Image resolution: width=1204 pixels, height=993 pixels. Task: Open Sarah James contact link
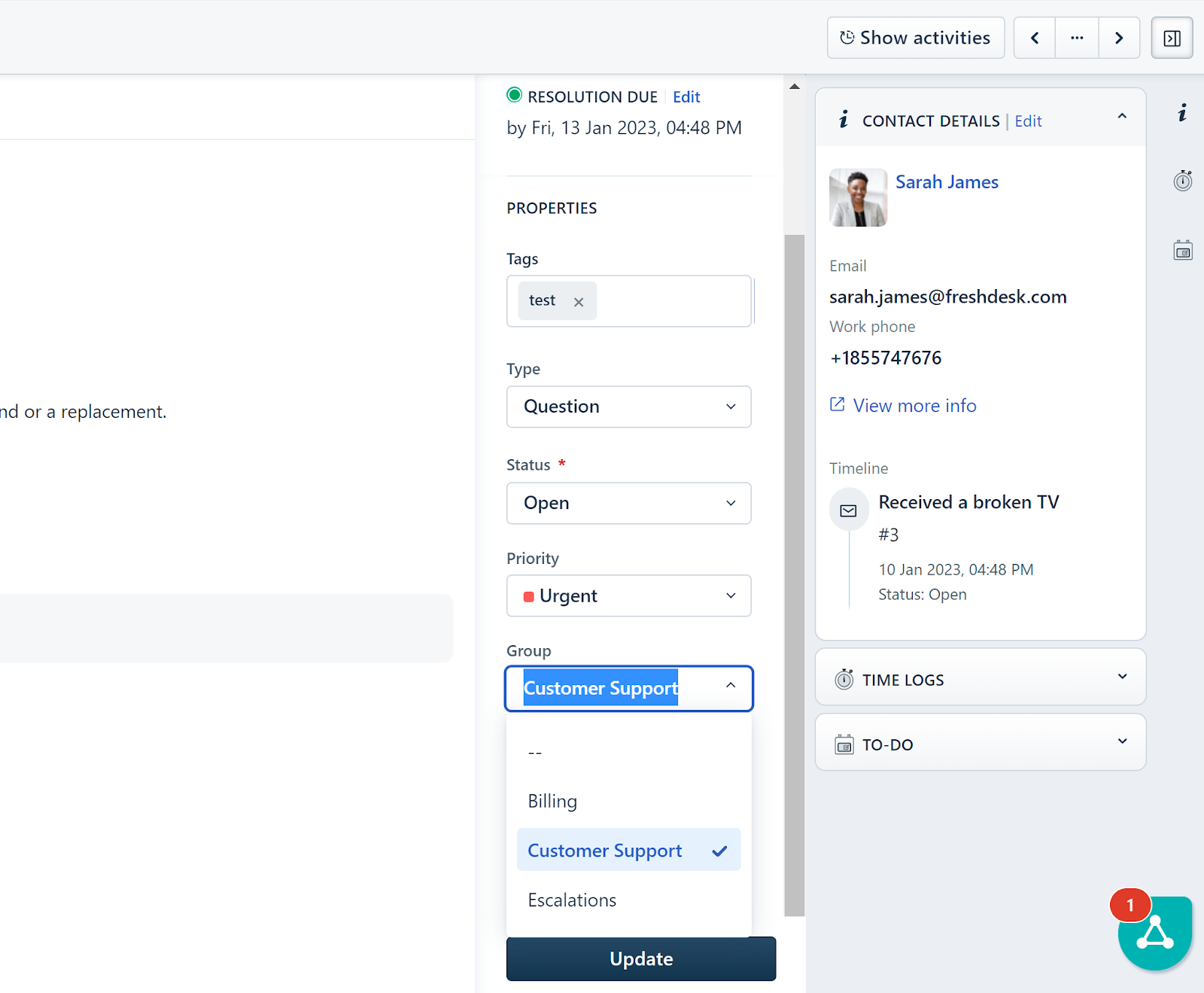click(947, 182)
